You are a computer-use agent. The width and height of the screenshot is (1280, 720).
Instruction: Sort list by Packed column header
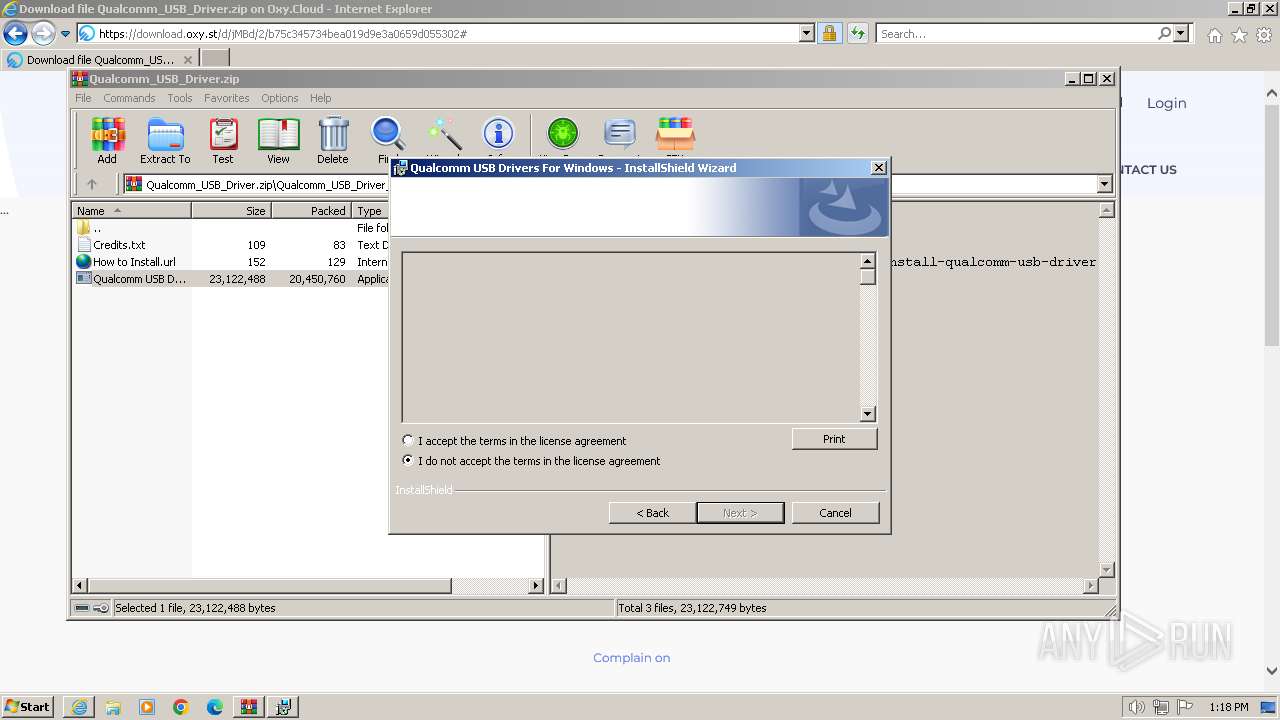click(x=311, y=211)
